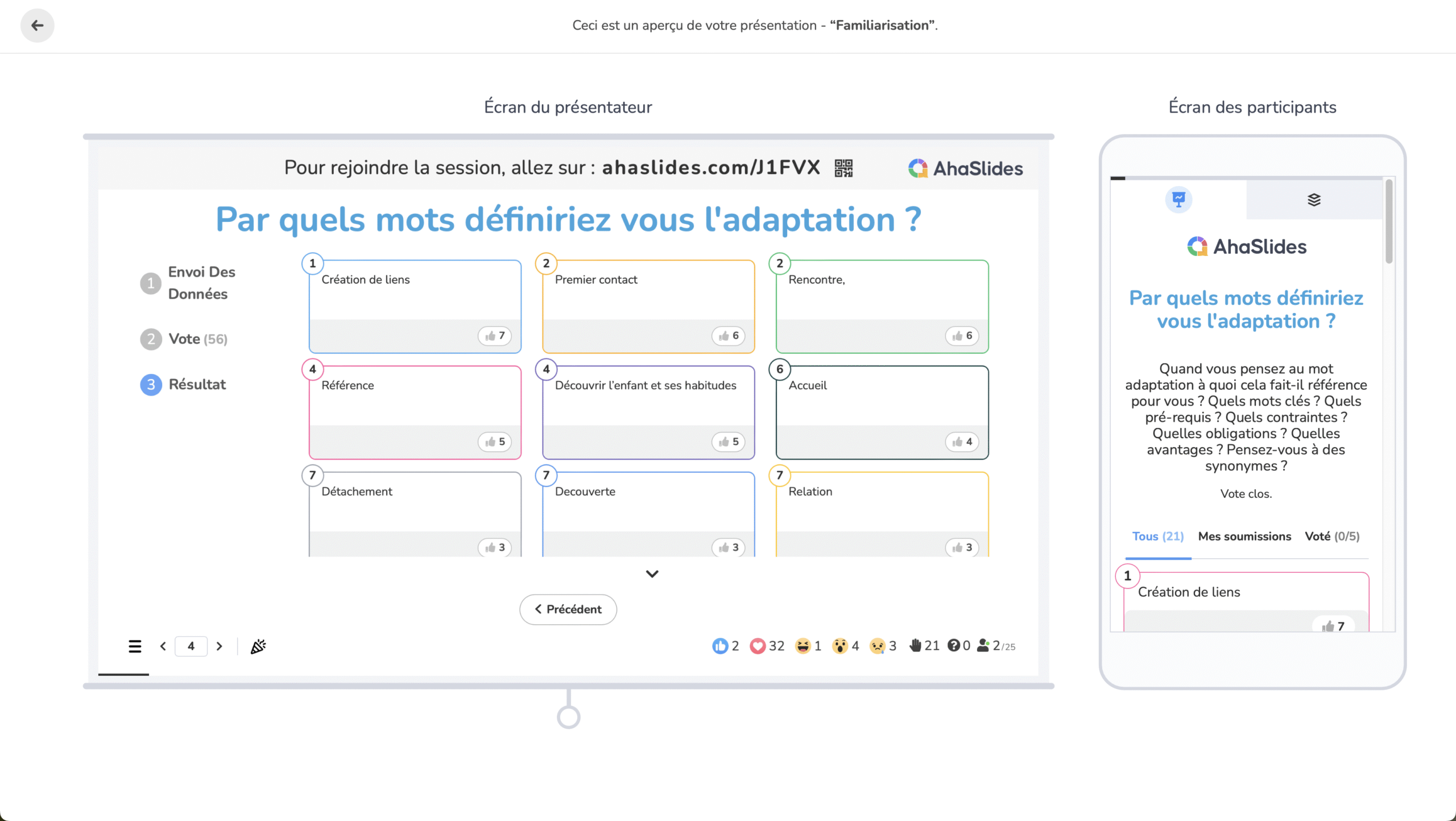Click the like count in participant card

pos(1334,625)
